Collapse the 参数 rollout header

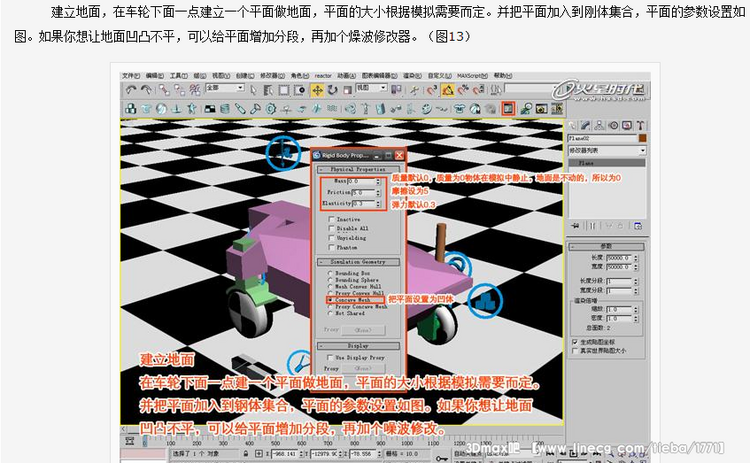tap(606, 246)
